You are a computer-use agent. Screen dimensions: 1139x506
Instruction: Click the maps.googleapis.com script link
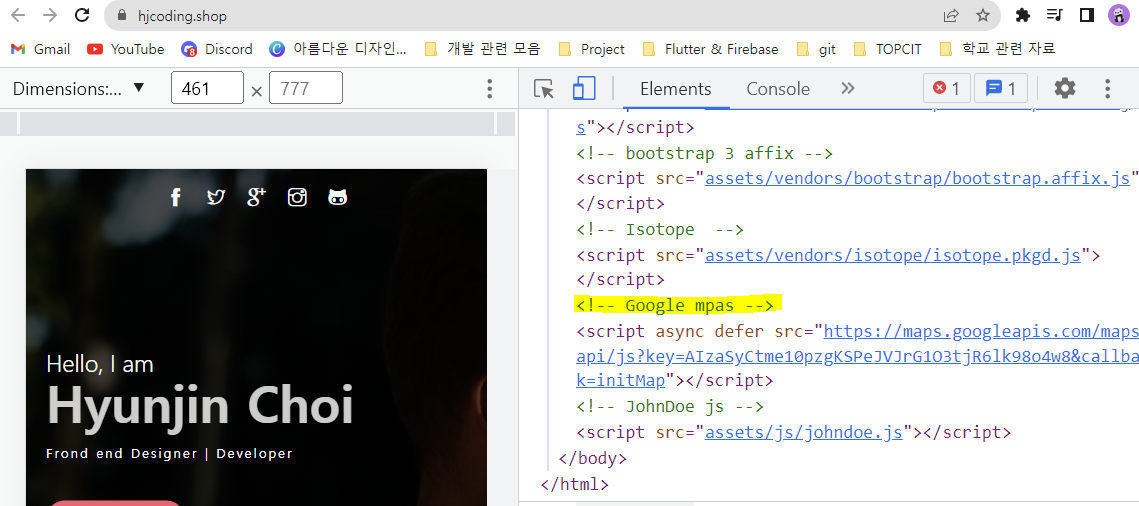[x=857, y=356]
